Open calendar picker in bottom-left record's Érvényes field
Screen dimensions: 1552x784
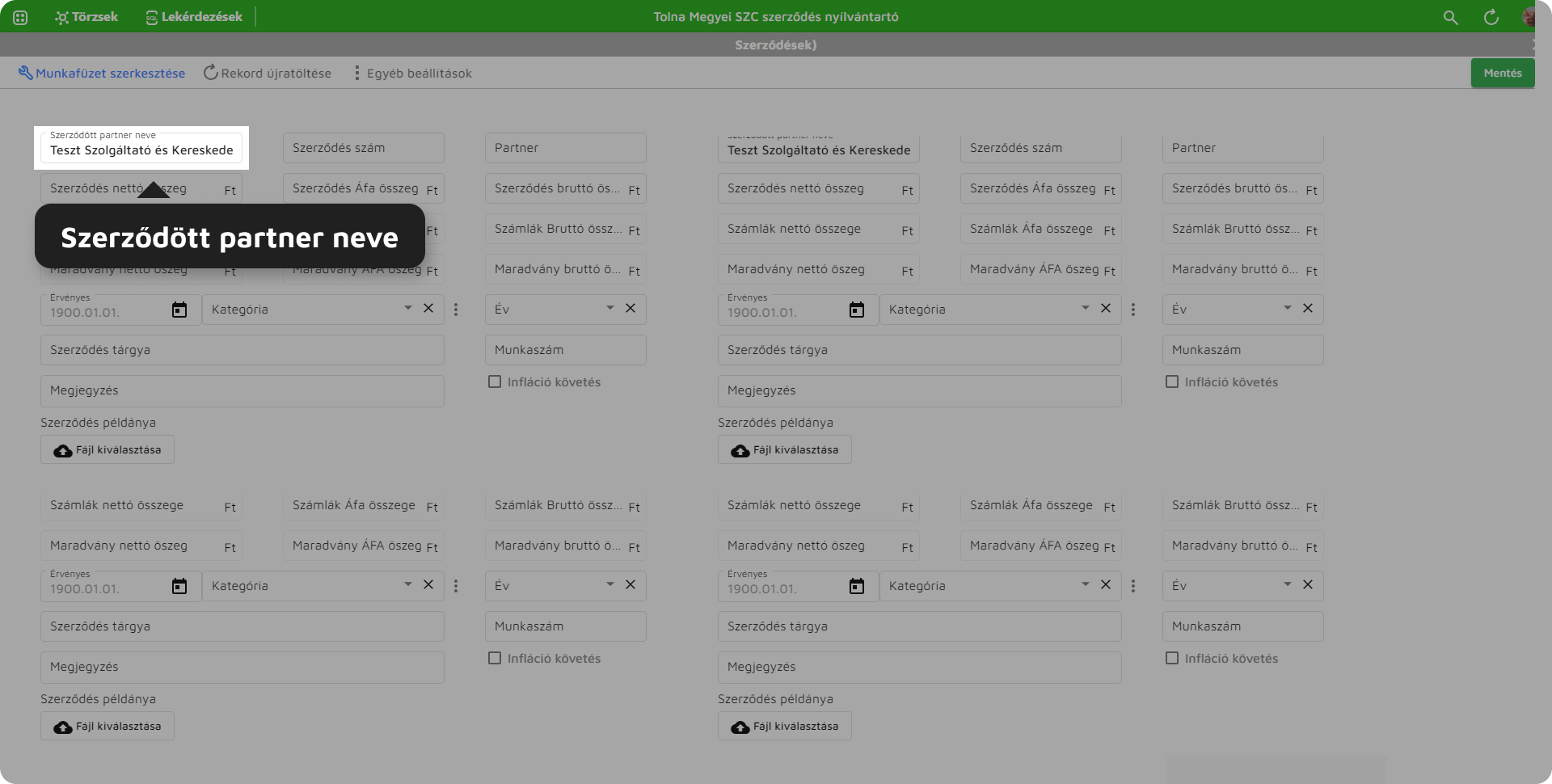coord(179,586)
